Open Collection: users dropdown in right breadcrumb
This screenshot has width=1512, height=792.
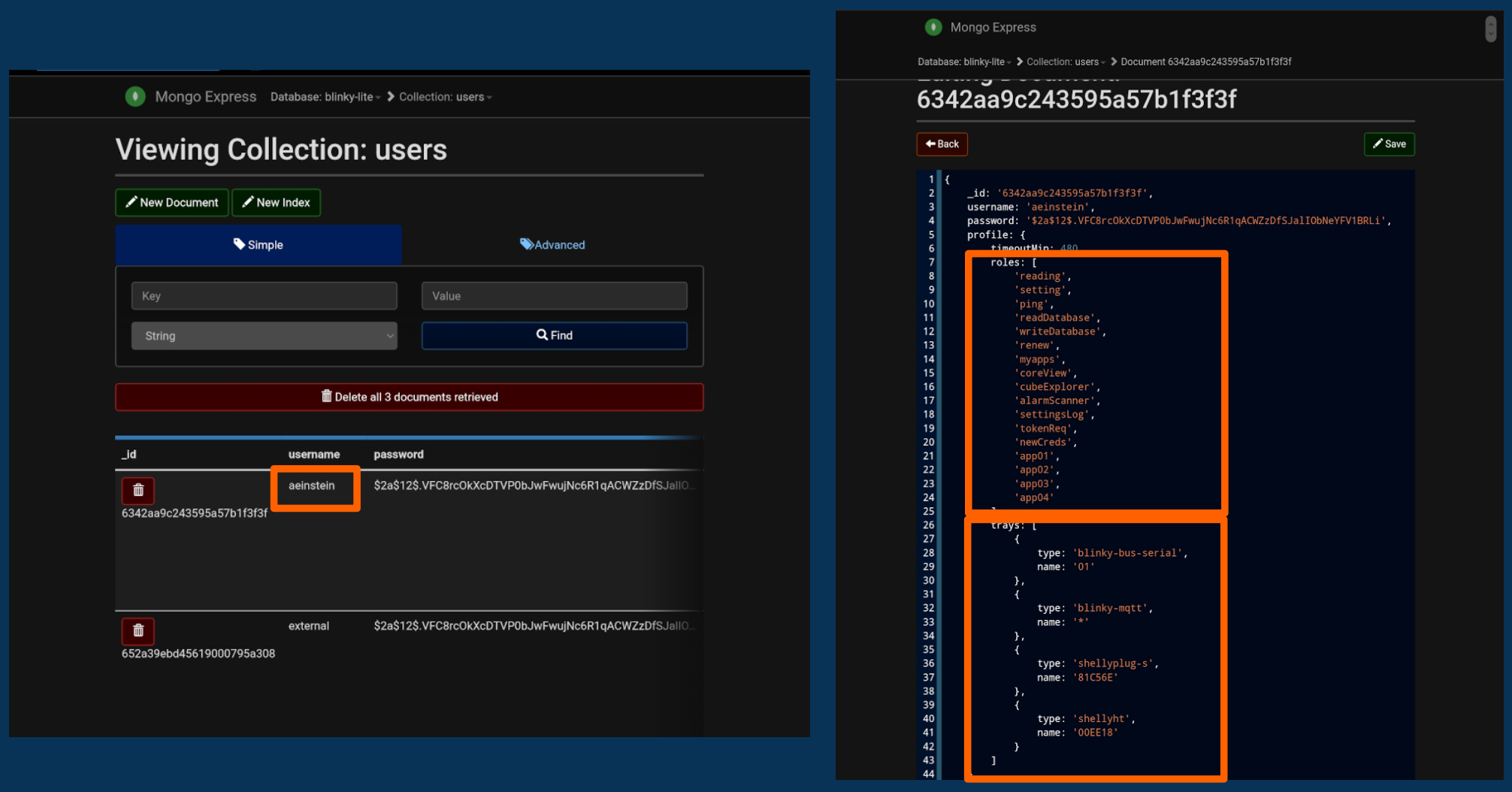coord(1066,62)
